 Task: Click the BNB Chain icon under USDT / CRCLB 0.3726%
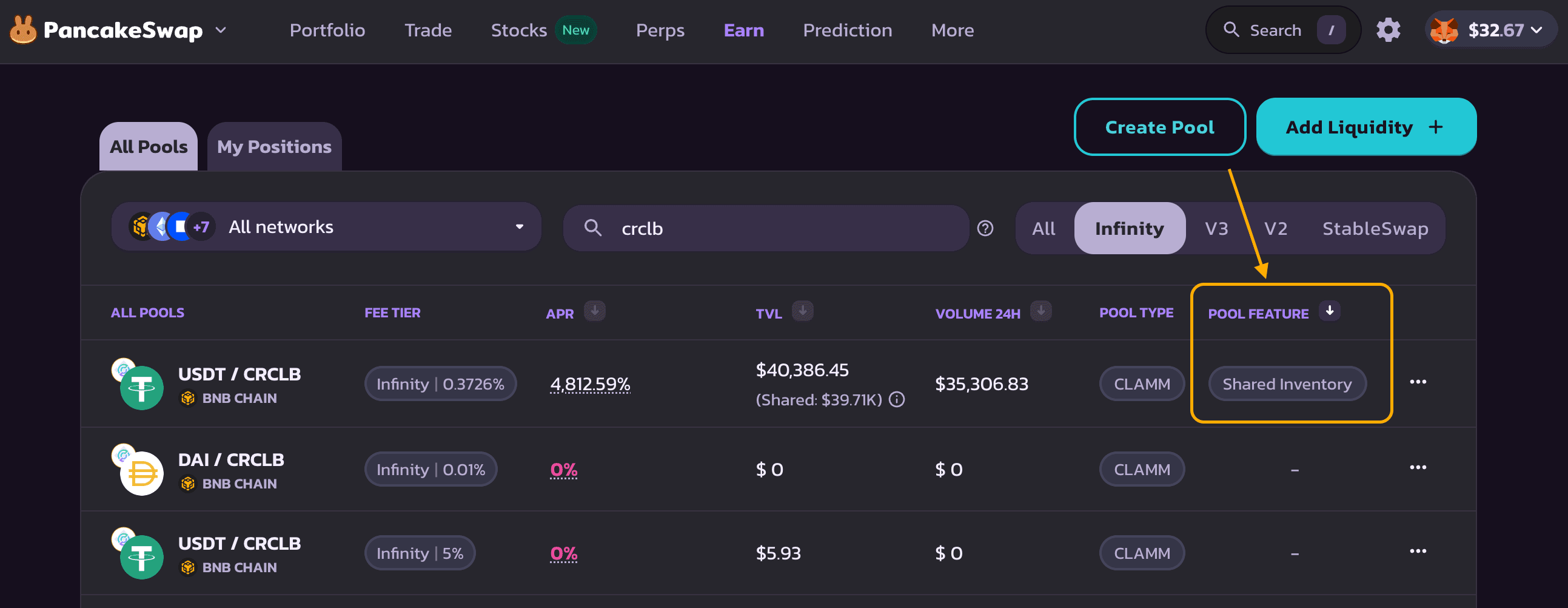click(188, 399)
